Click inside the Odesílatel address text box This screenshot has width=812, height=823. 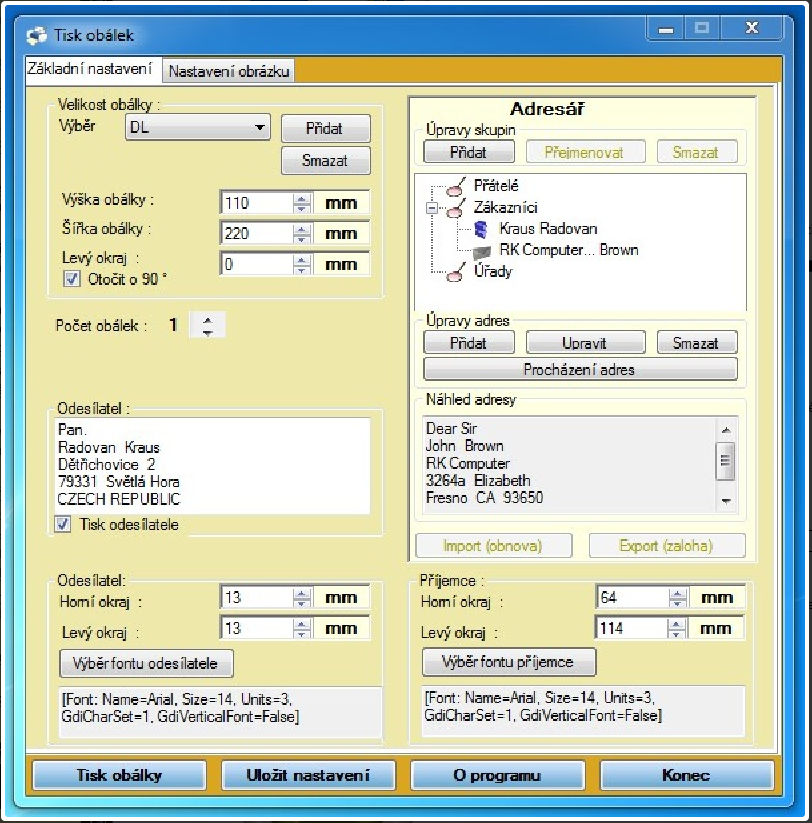point(213,466)
